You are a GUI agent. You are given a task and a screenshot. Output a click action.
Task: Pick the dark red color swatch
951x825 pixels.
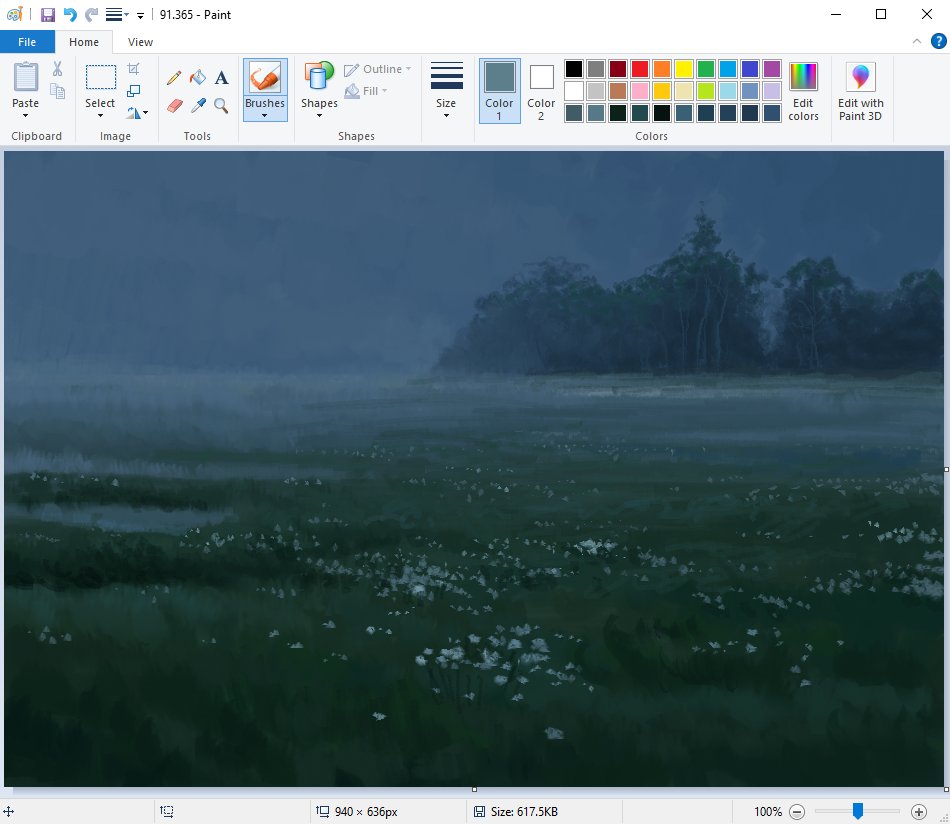tap(618, 69)
